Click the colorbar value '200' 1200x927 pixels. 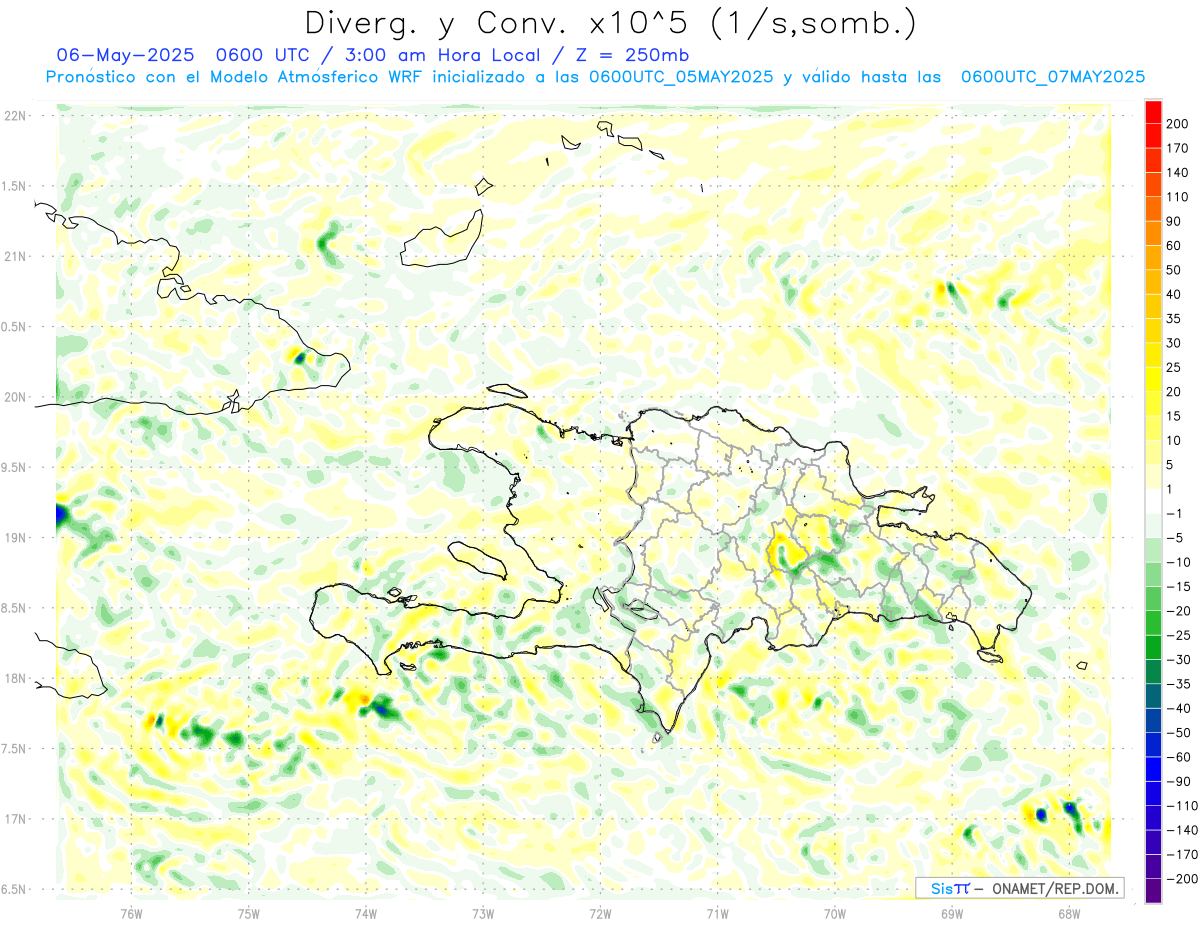tap(1179, 124)
